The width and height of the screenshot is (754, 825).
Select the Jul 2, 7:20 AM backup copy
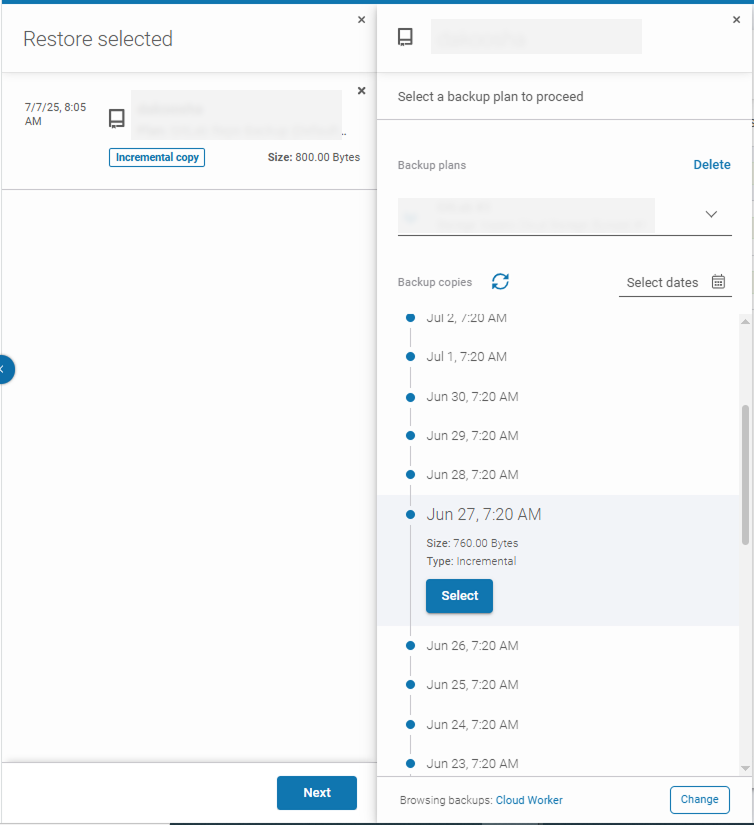[x=466, y=318]
